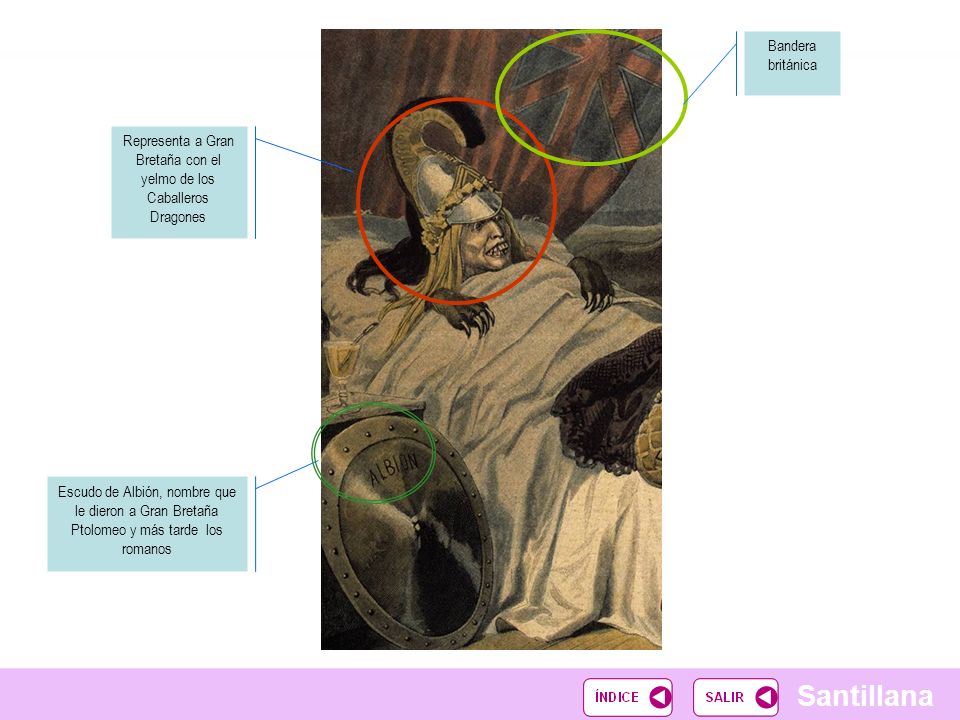This screenshot has width=960, height=720.
Task: Click the British flag in the painting
Action: (591, 97)
